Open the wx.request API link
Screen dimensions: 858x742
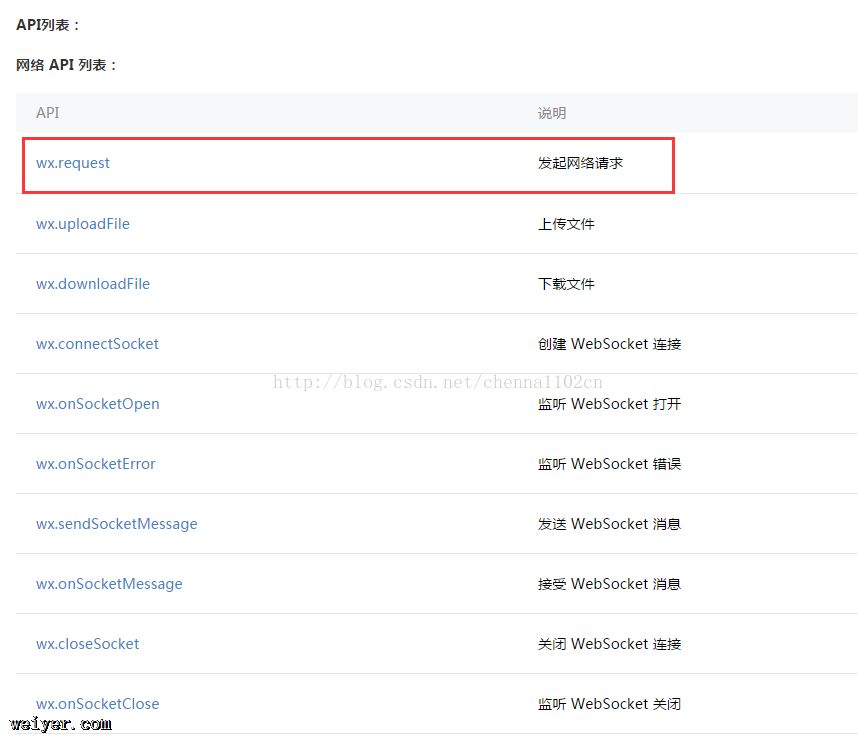[73, 163]
